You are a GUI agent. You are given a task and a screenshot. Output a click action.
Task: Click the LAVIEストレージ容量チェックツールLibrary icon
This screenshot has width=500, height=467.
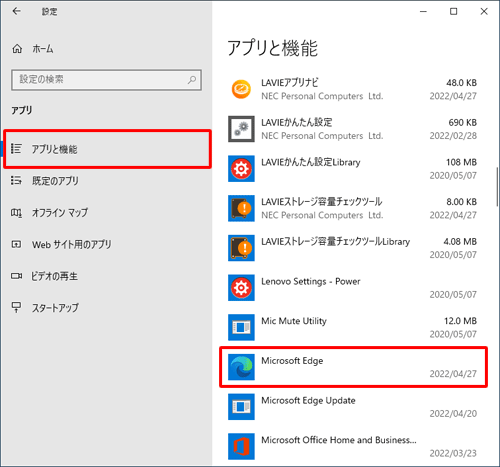pyautogui.click(x=241, y=248)
